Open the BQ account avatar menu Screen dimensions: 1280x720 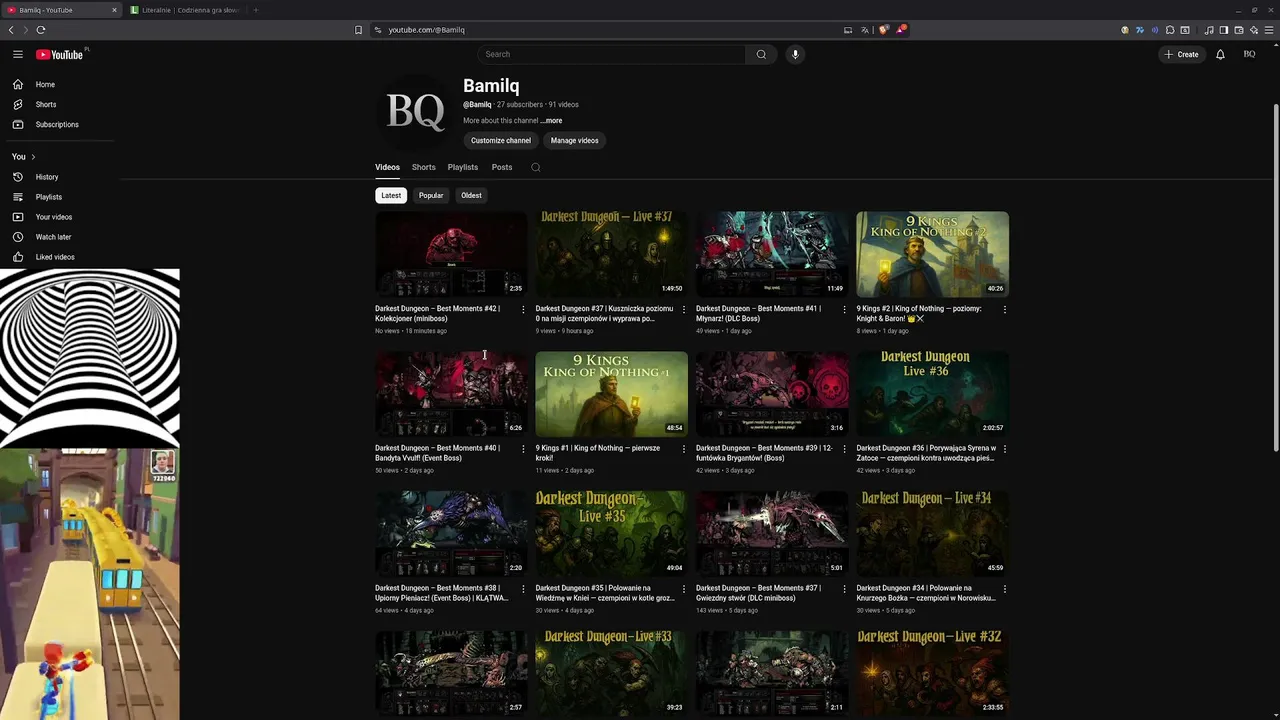click(1249, 54)
